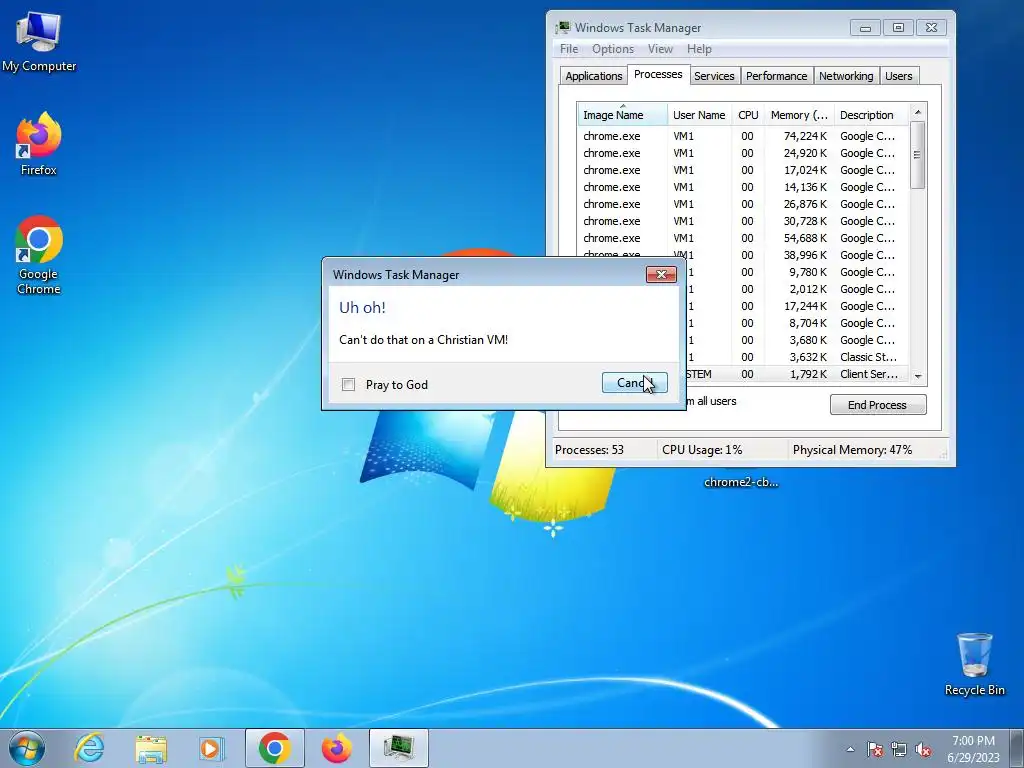Screen dimensions: 1024x768
Task: Switch to the Performance tab
Action: click(776, 76)
